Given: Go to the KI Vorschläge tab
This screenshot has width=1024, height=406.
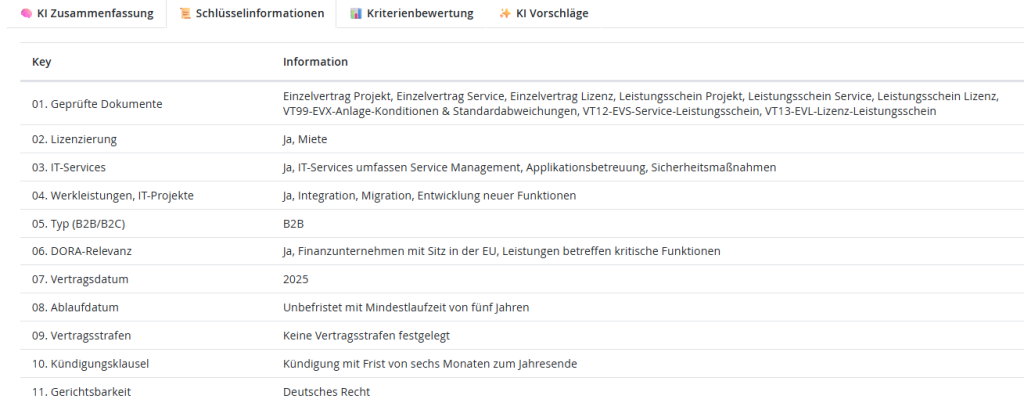Looking at the screenshot, I should tap(552, 14).
